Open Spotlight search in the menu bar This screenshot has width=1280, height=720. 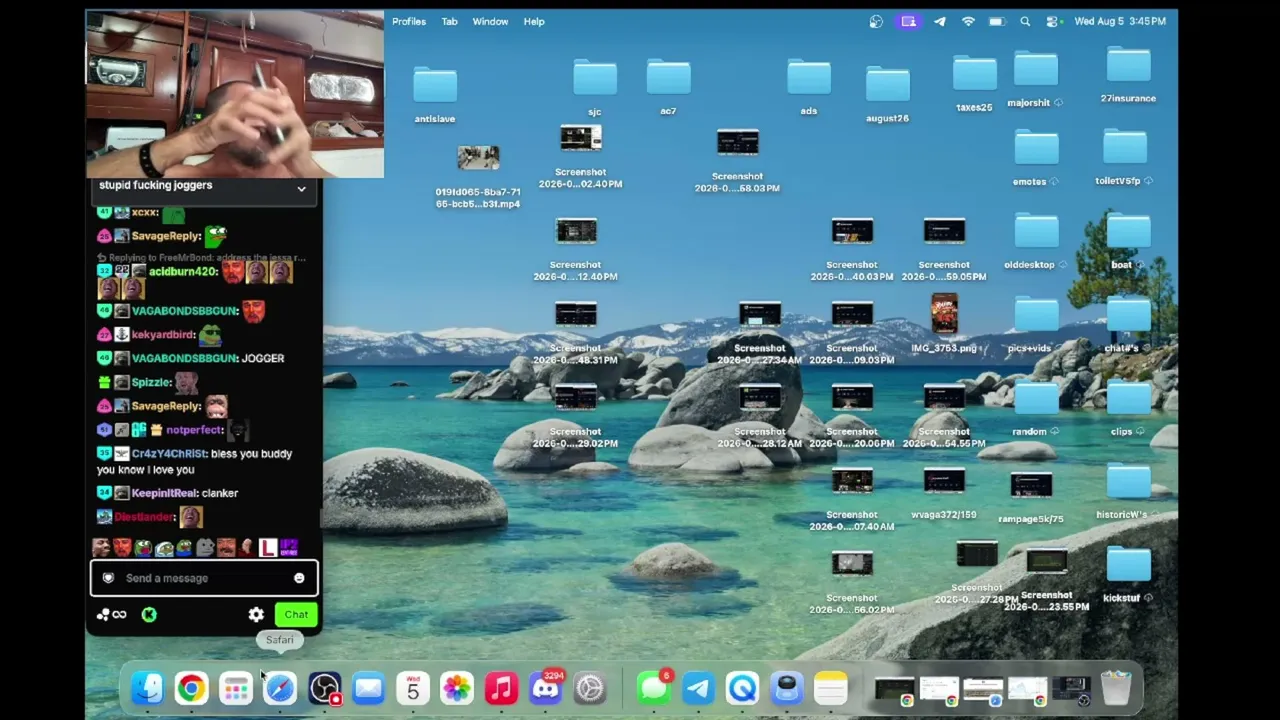tap(1025, 21)
